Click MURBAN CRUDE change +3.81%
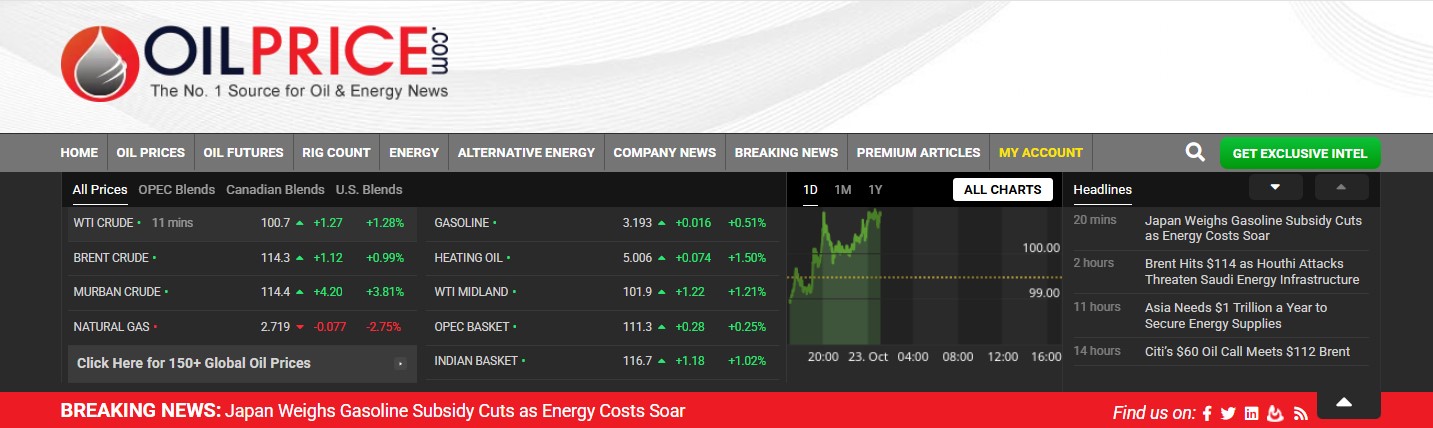1433x428 pixels. (385, 292)
